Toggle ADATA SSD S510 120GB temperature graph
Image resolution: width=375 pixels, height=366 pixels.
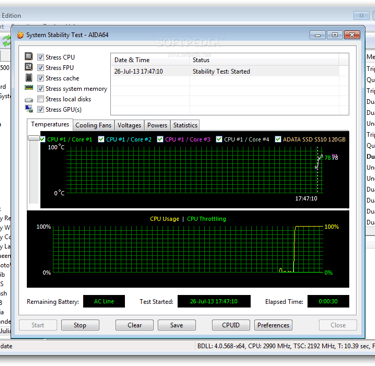(278, 139)
